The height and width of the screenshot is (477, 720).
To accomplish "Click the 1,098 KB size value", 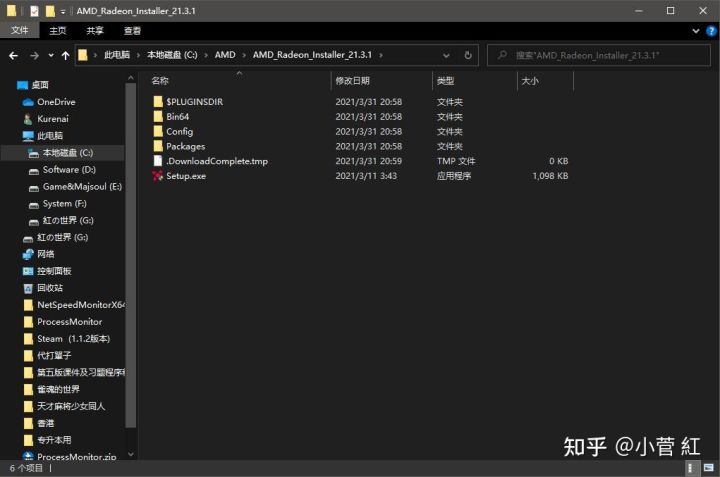I will [550, 176].
